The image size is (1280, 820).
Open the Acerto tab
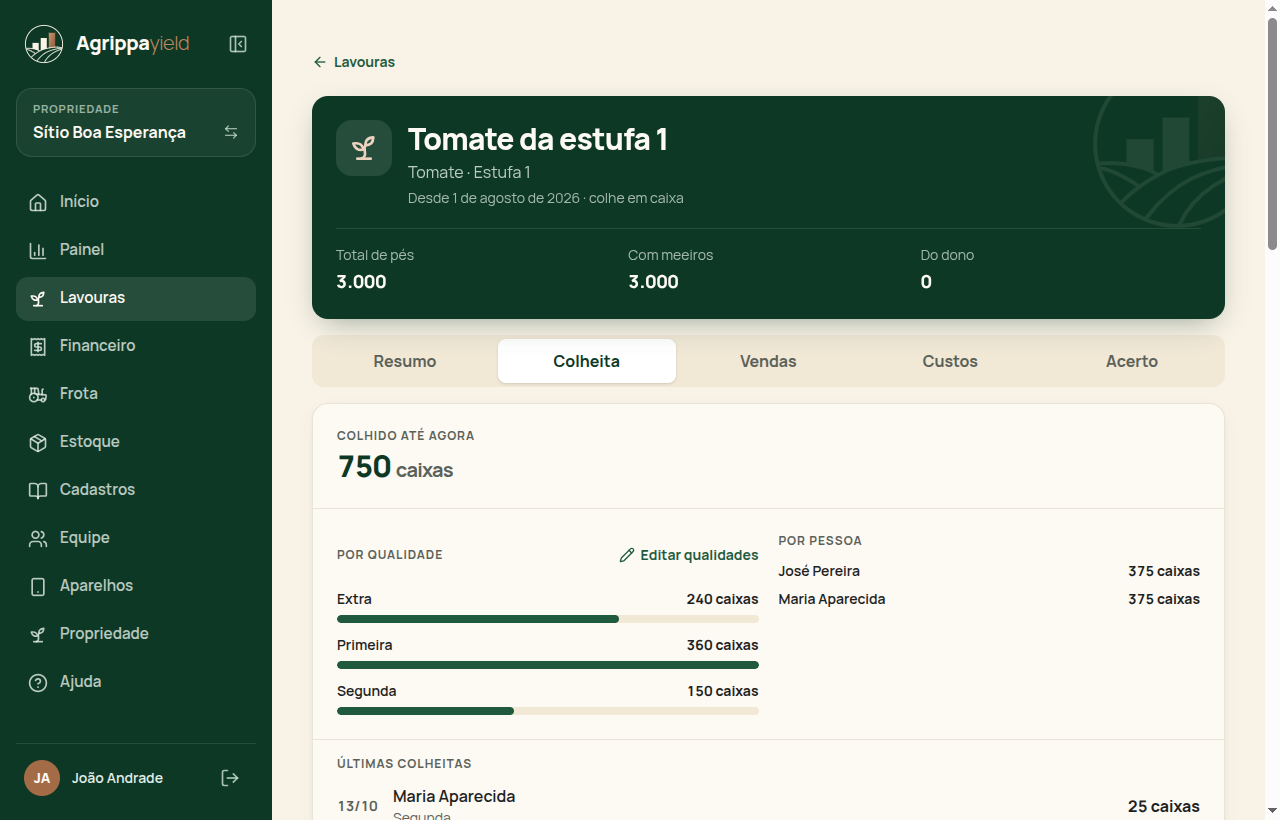point(1132,361)
